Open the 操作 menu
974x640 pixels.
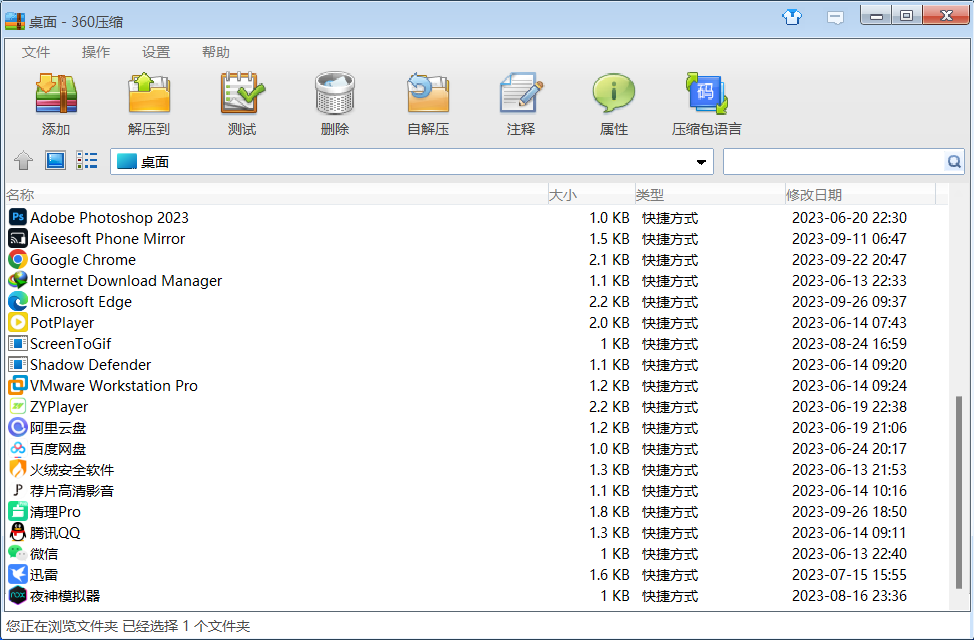tap(96, 52)
